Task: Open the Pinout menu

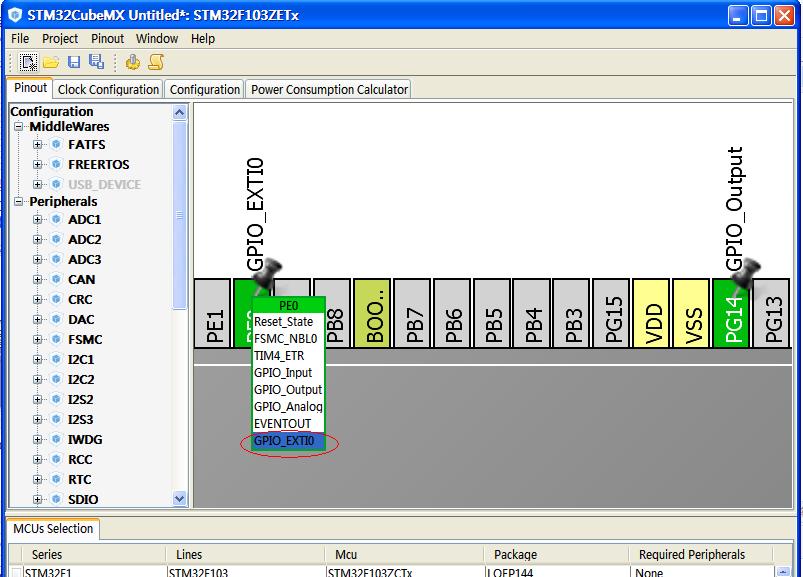Action: point(107,39)
